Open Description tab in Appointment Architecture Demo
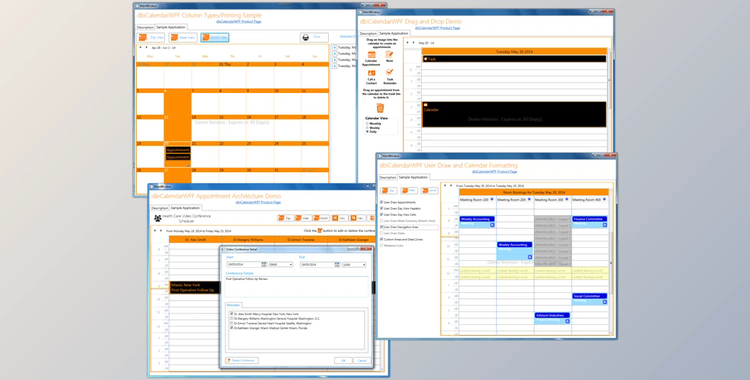Viewport: 750px width, 380px height. (x=160, y=208)
